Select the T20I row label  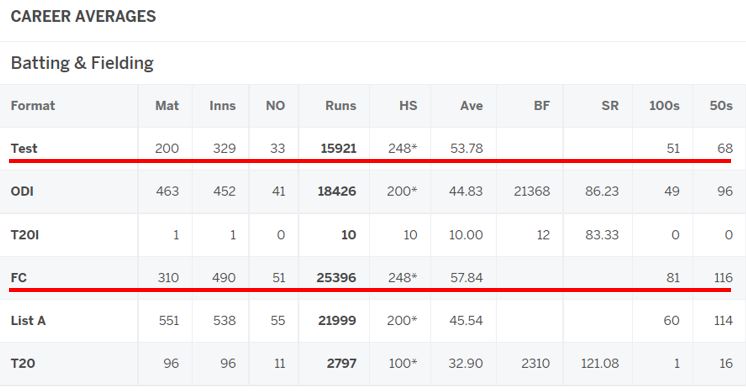pos(25,235)
